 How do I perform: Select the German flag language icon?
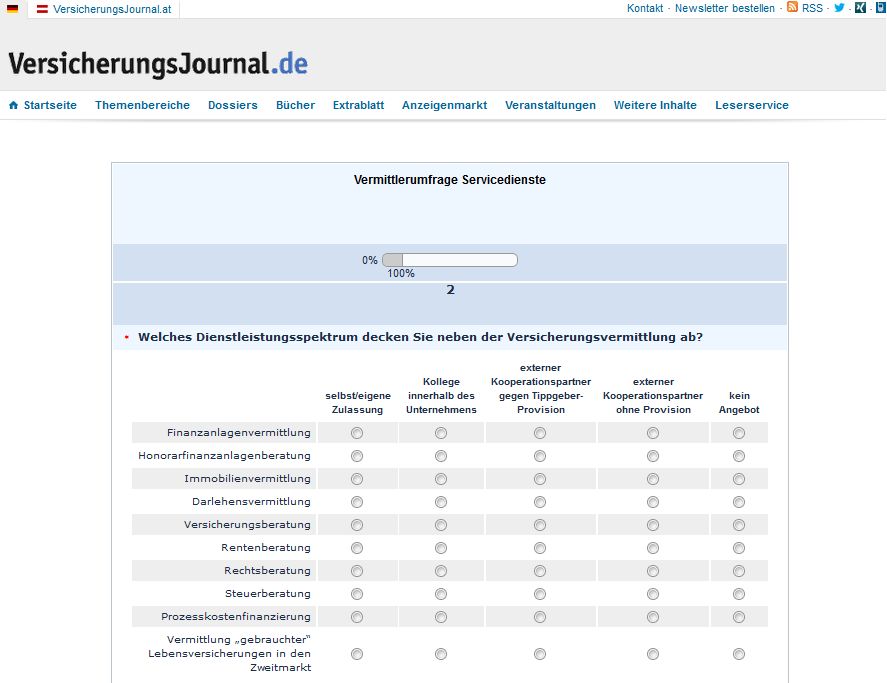point(12,8)
